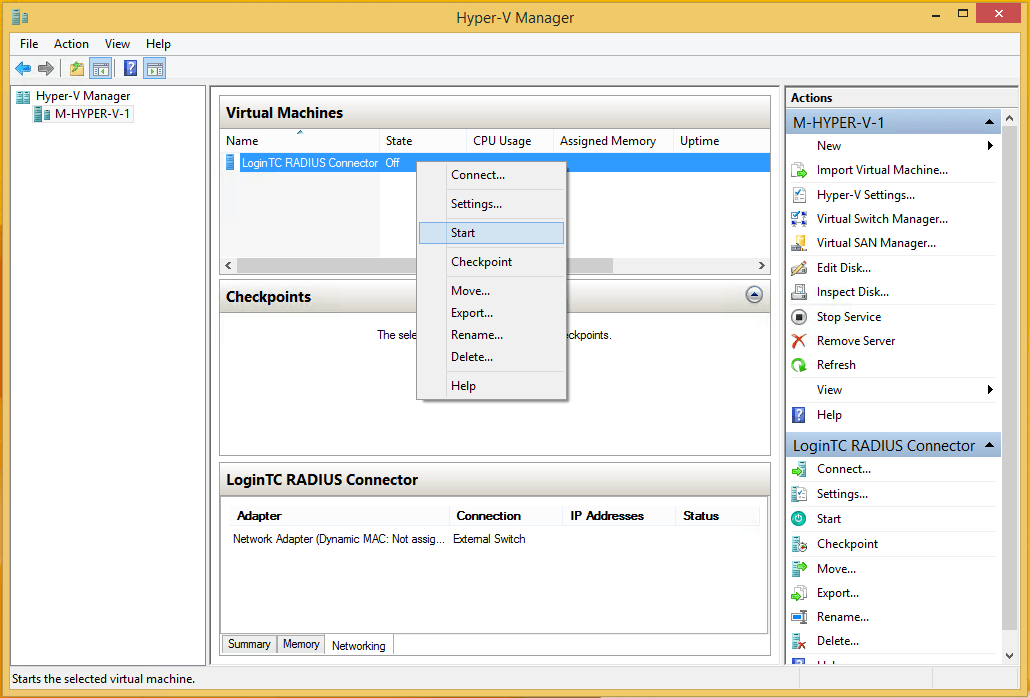Click the Edit Disk pencil icon
This screenshot has height=698, width=1030.
(799, 268)
